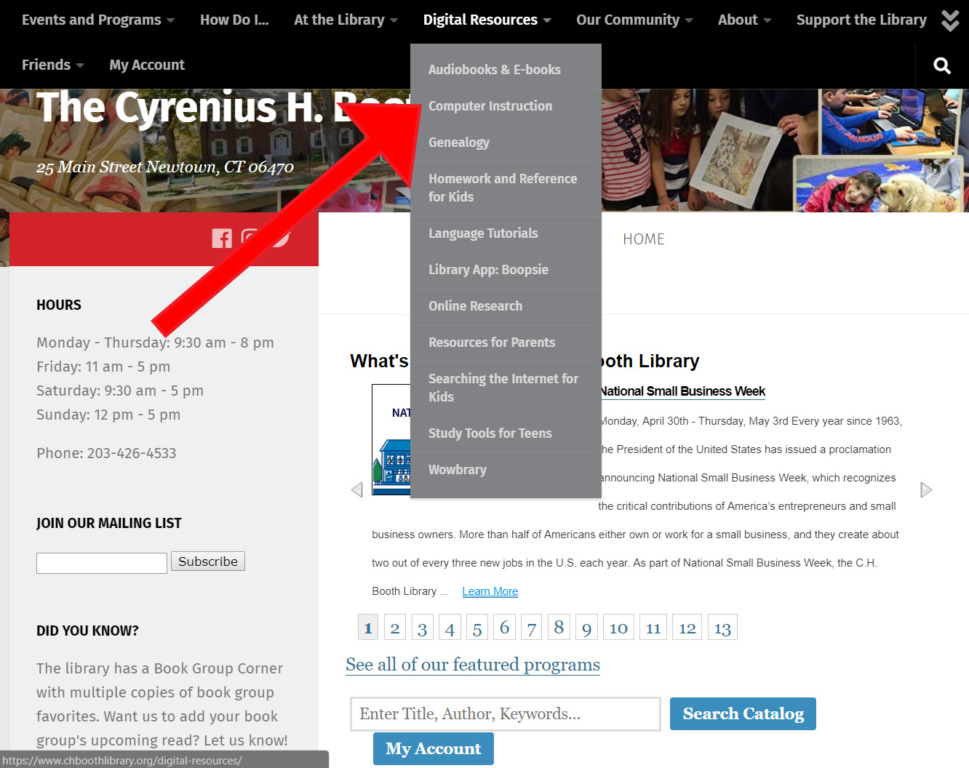Jump to featured slide 12
This screenshot has height=768, width=969.
point(687,628)
